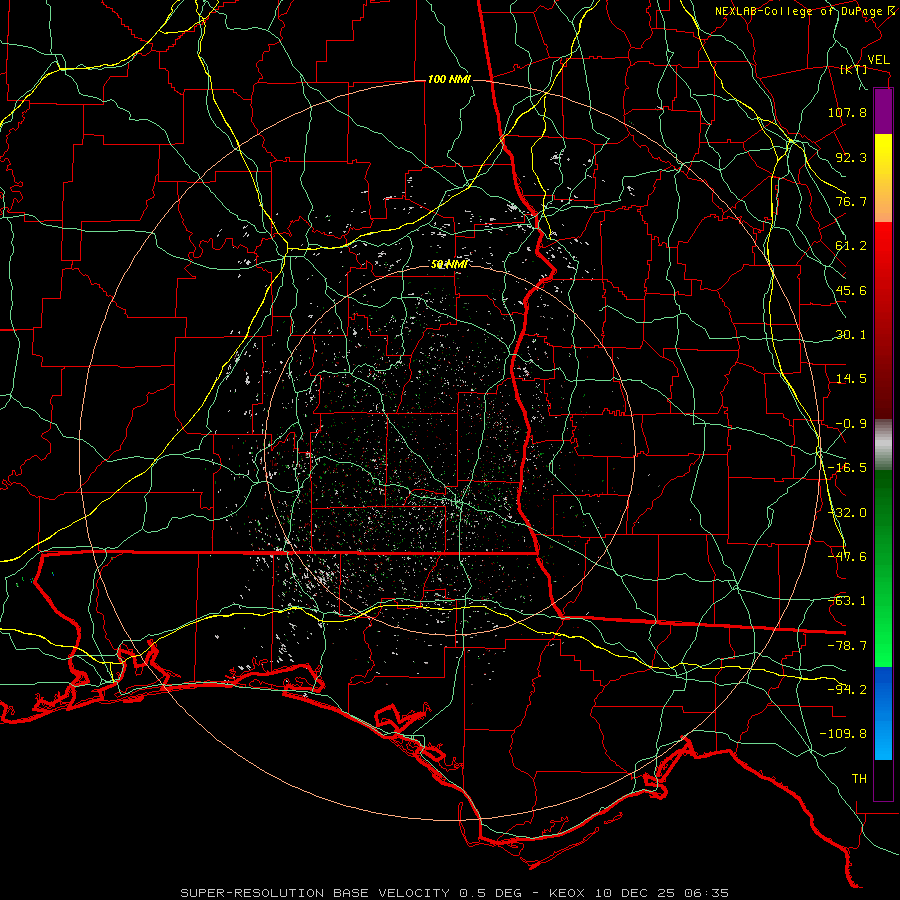
Task: Click the [KT] units label
Action: (x=854, y=69)
